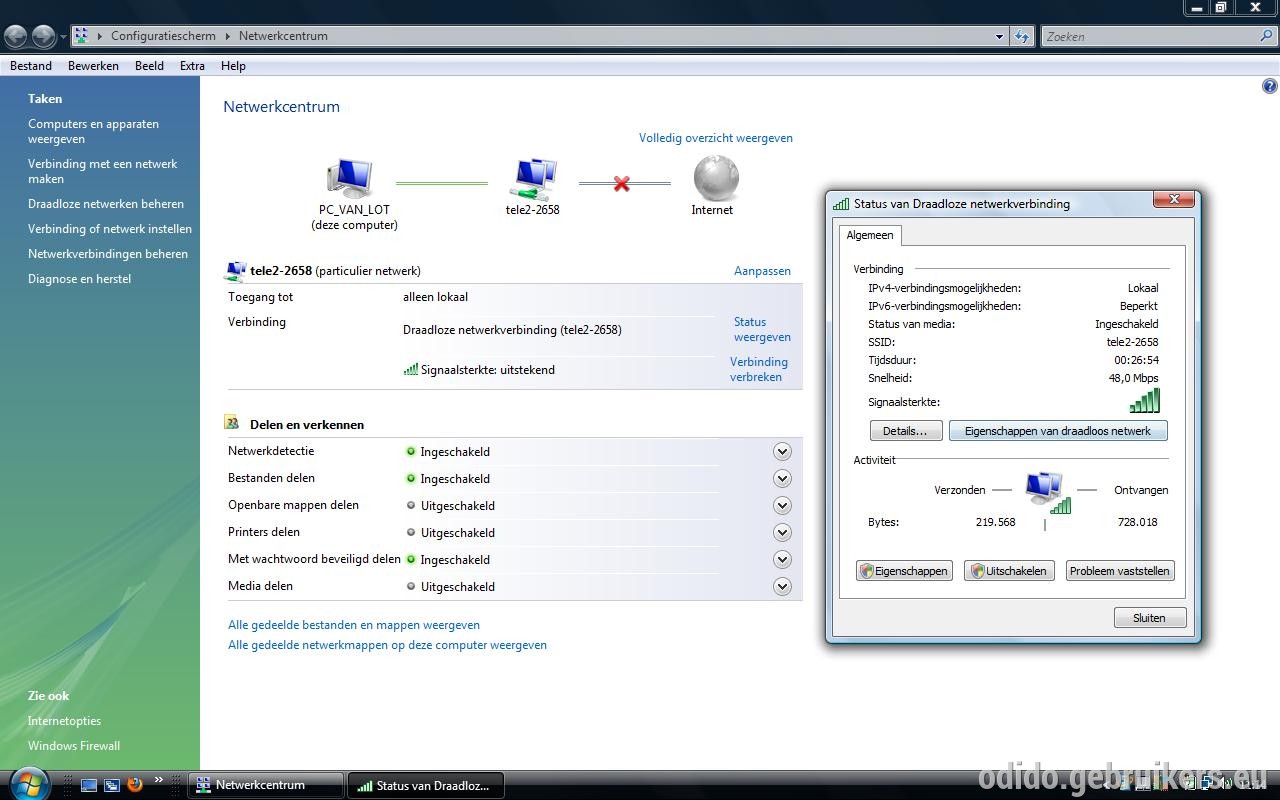This screenshot has width=1280, height=800.
Task: Open Volledig overzicht weergeven link
Action: [x=716, y=138]
